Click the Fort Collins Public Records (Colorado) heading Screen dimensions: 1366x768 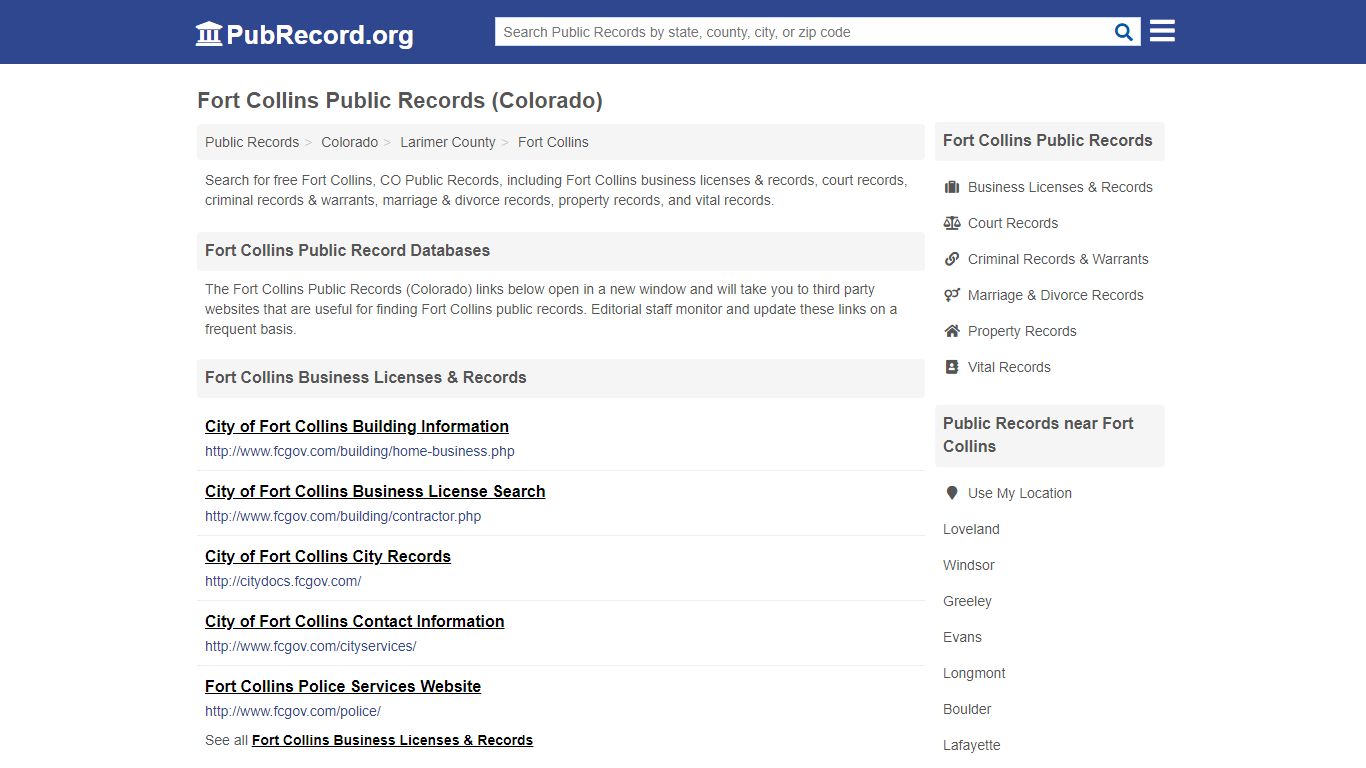click(x=400, y=100)
